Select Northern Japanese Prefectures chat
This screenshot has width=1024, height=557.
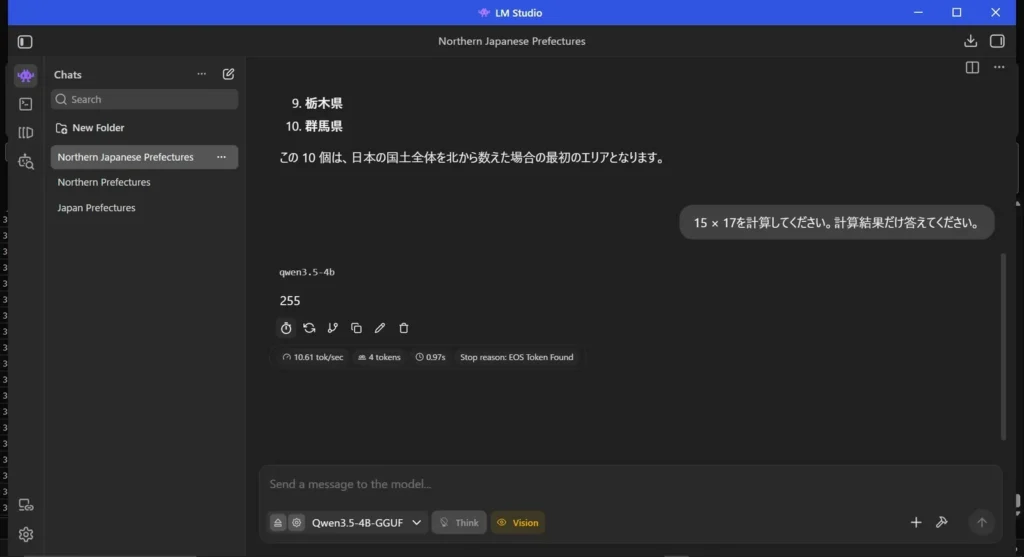pos(144,157)
